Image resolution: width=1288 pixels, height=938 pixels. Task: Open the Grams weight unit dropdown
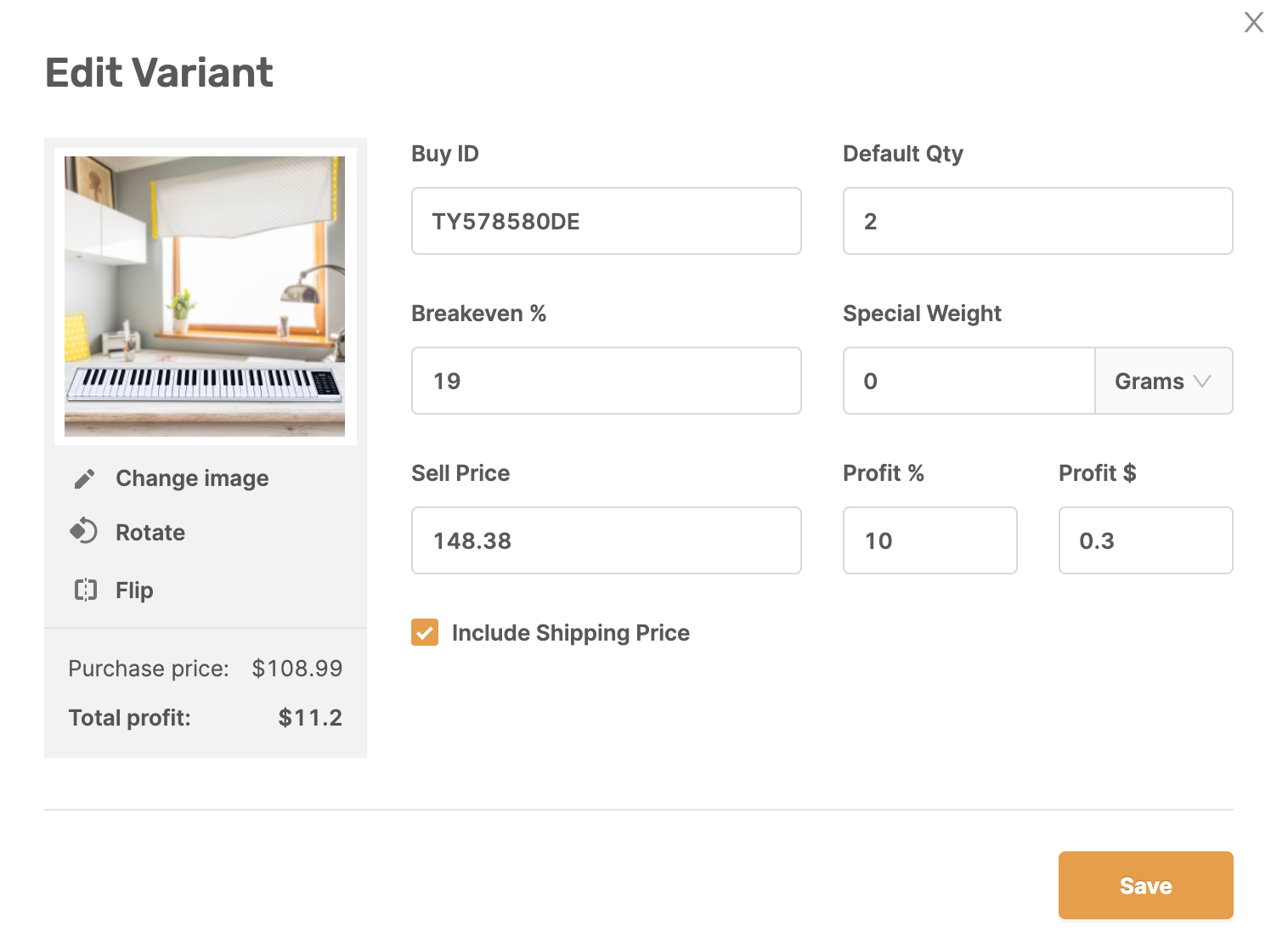(1163, 381)
